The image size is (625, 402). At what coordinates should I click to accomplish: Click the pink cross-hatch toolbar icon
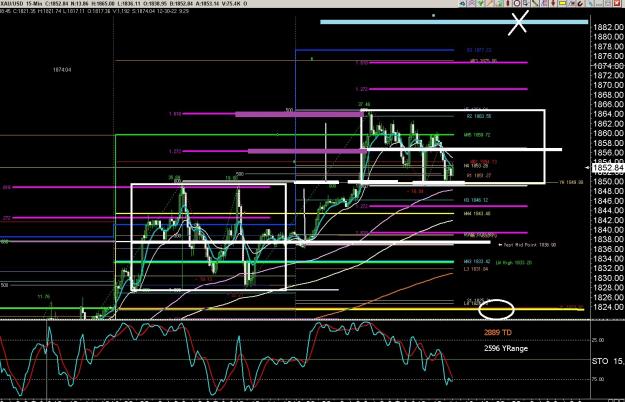[x=471, y=4]
